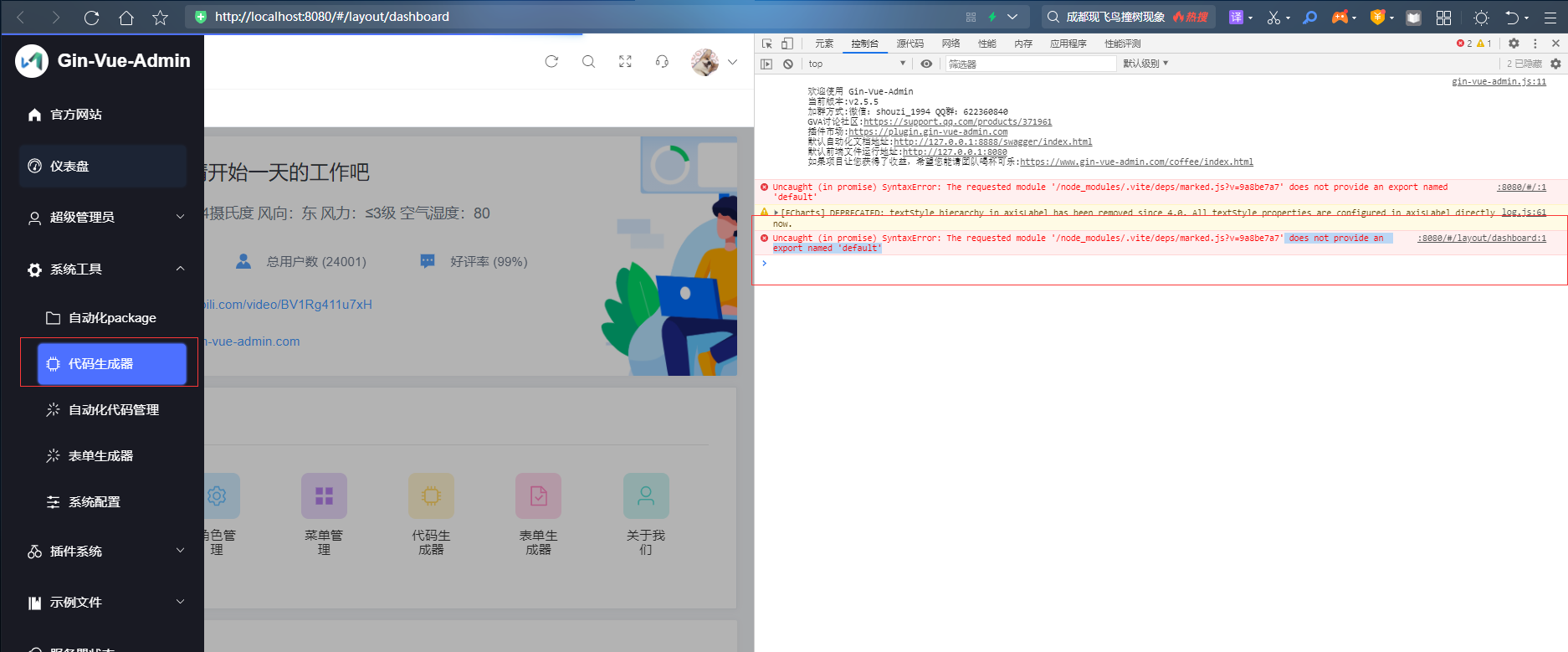1568x652 pixels.
Task: Click the QR code icon in address bar
Action: point(971,17)
